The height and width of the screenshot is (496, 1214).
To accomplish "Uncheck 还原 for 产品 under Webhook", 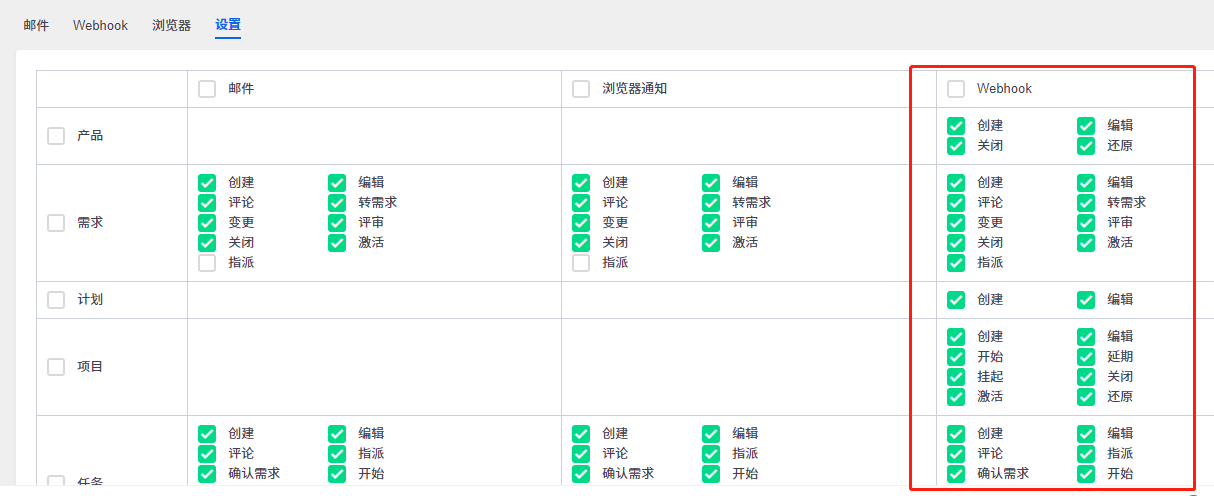I will coord(1086,146).
